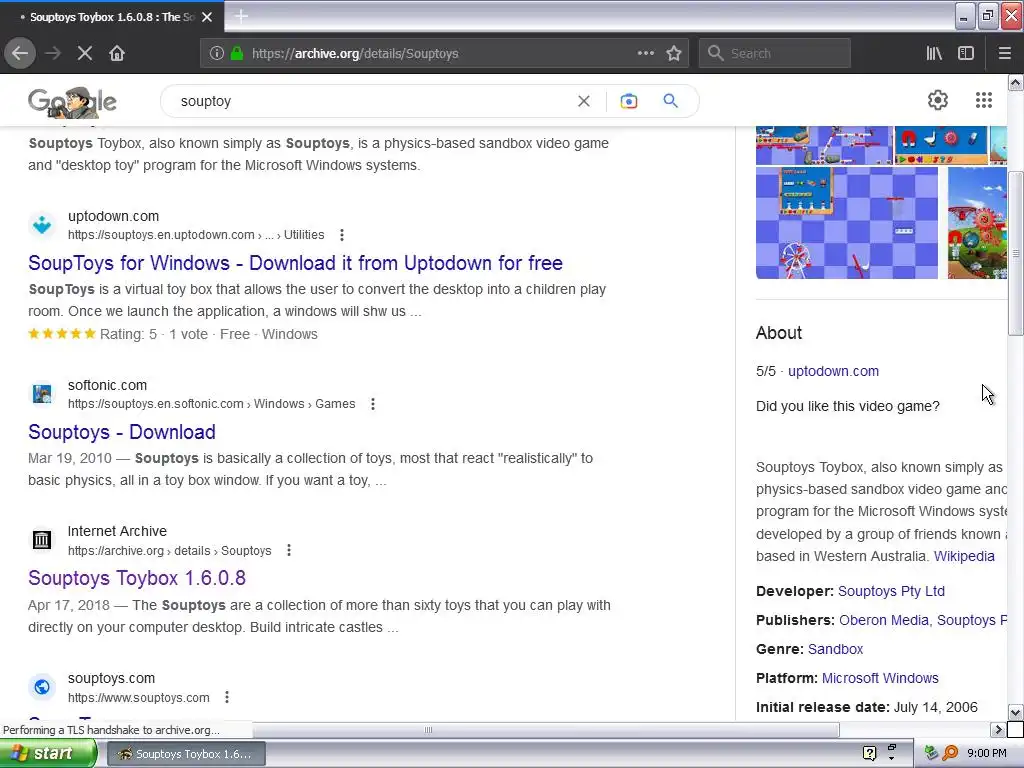Open the Wikipedia source link
Image resolution: width=1024 pixels, height=768 pixels.
pyautogui.click(x=964, y=556)
